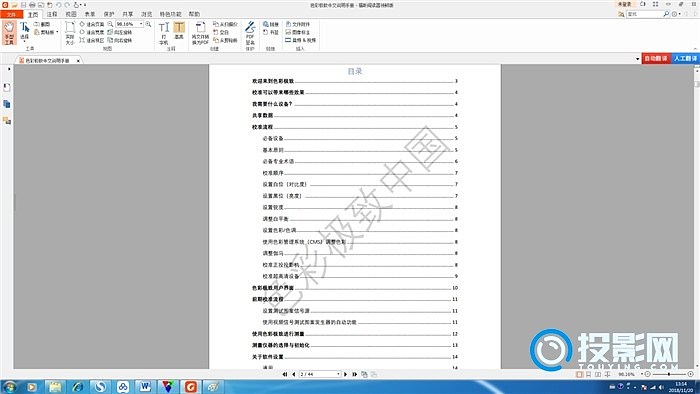Activate the Typewriter annotation tool

tap(164, 33)
